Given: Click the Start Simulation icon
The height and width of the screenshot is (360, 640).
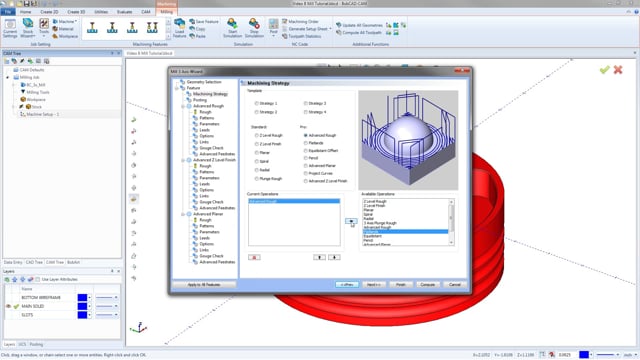Looking at the screenshot, I should [x=232, y=27].
